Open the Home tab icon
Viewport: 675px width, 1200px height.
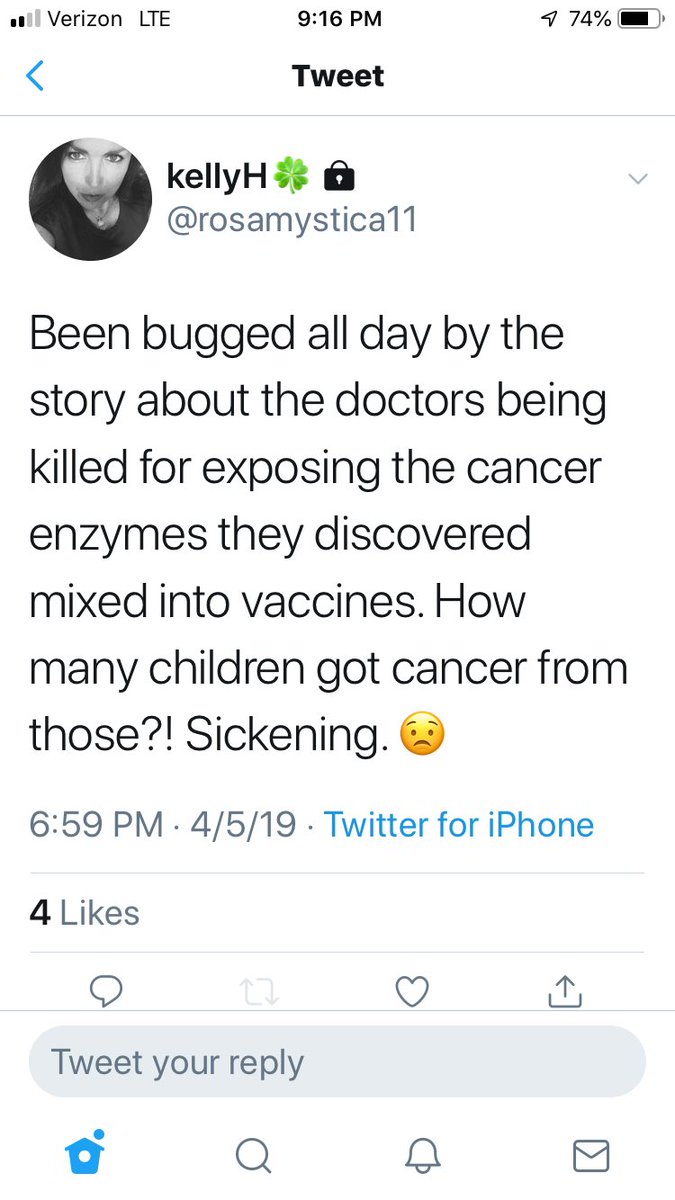(x=86, y=1154)
